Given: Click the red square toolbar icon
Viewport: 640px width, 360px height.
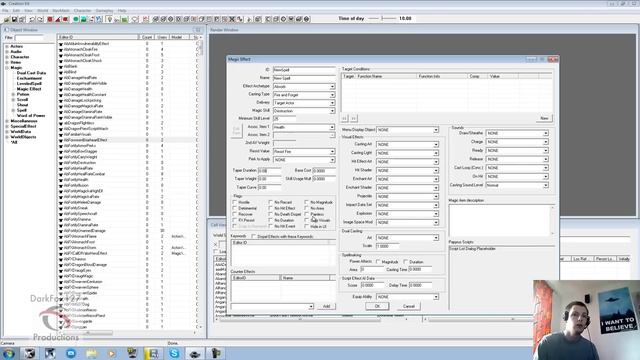Looking at the screenshot, I should 50,19.
